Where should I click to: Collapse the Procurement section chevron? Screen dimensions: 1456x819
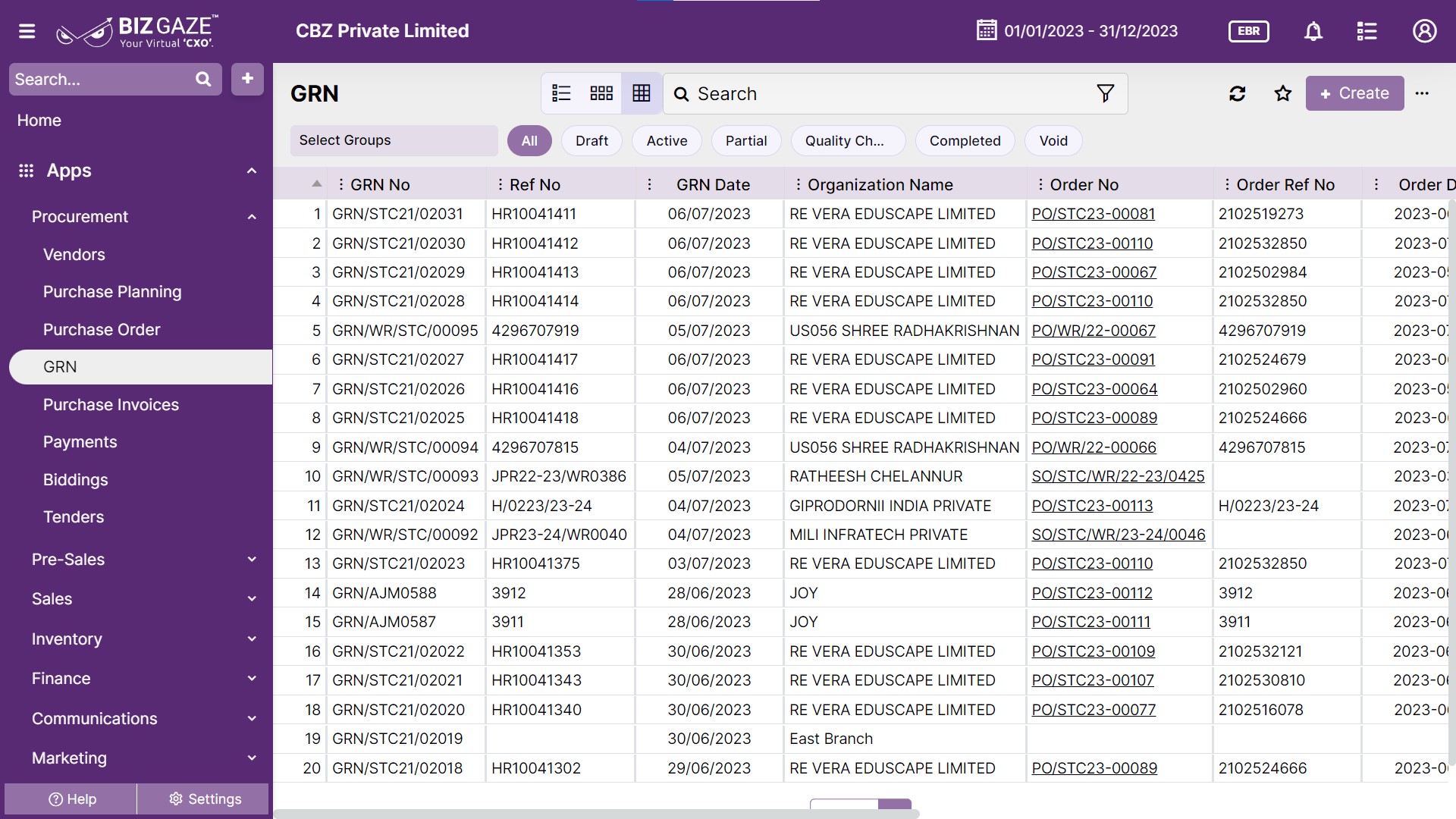pyautogui.click(x=252, y=217)
